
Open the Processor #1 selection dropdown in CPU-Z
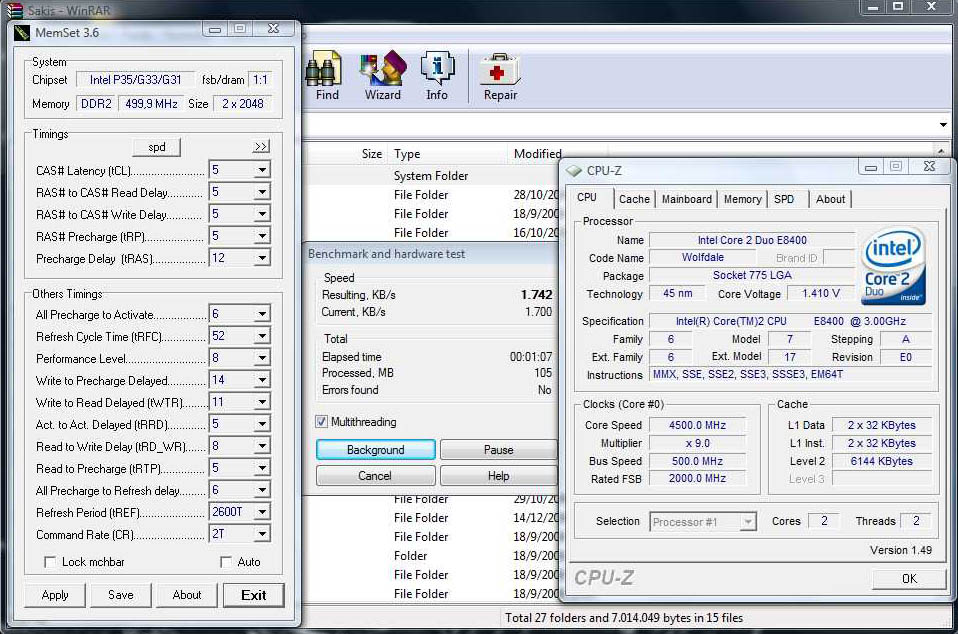coord(747,522)
